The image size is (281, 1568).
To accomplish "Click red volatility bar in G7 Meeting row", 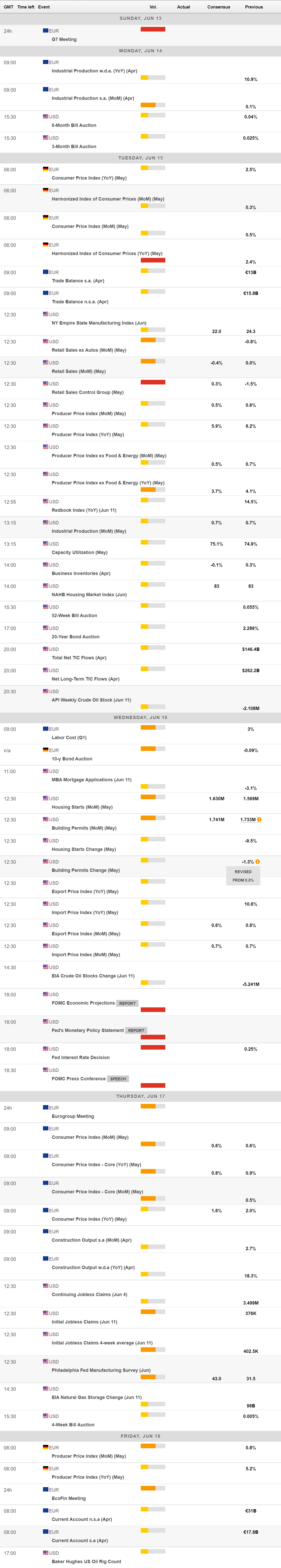I will pos(153,29).
